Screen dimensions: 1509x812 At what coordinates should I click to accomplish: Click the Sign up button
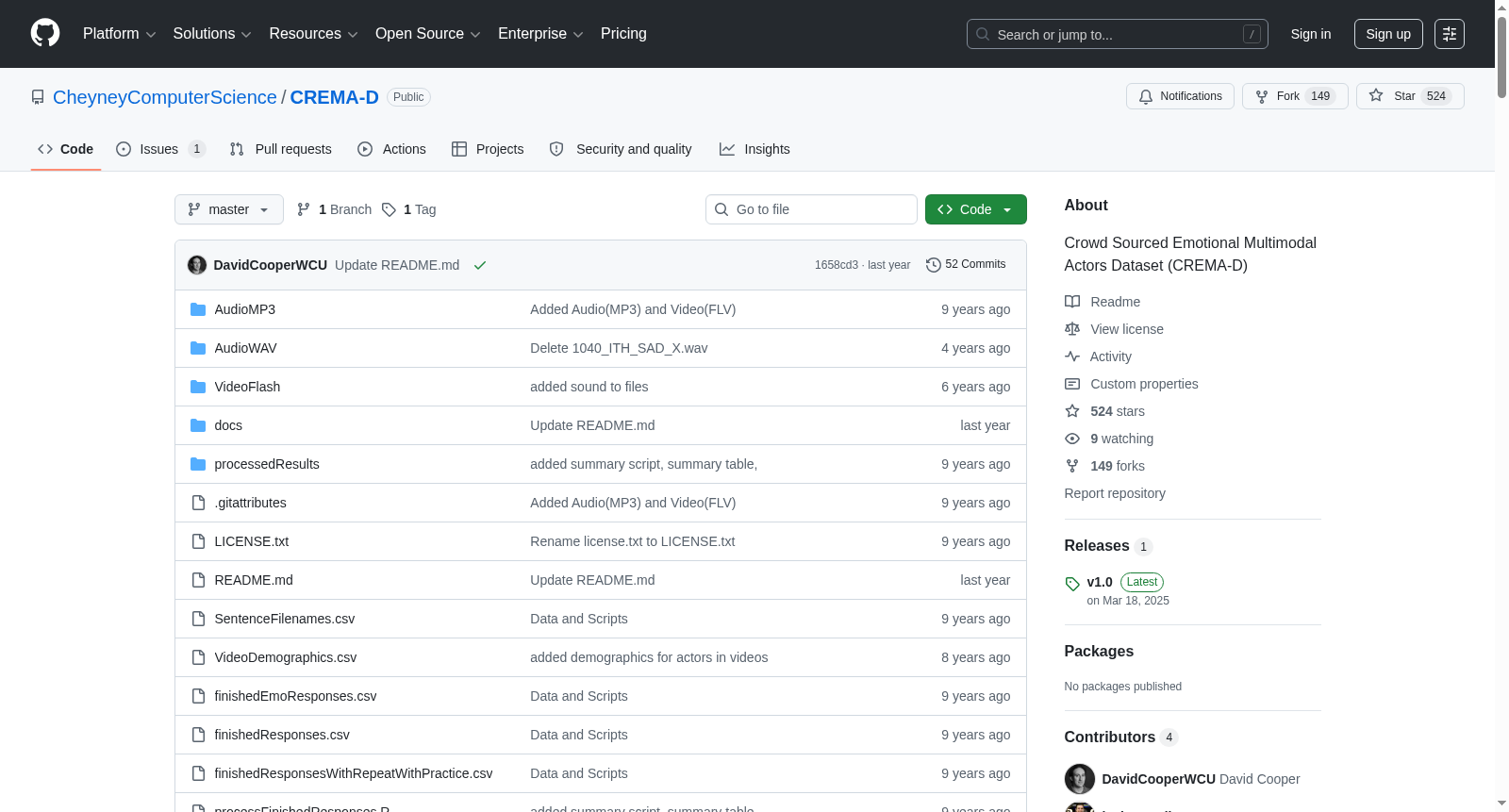tap(1388, 34)
